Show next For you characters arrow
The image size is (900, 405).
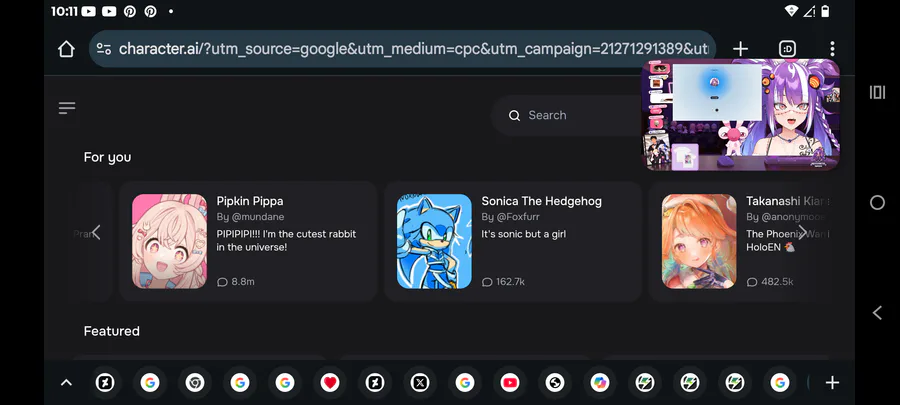[802, 232]
